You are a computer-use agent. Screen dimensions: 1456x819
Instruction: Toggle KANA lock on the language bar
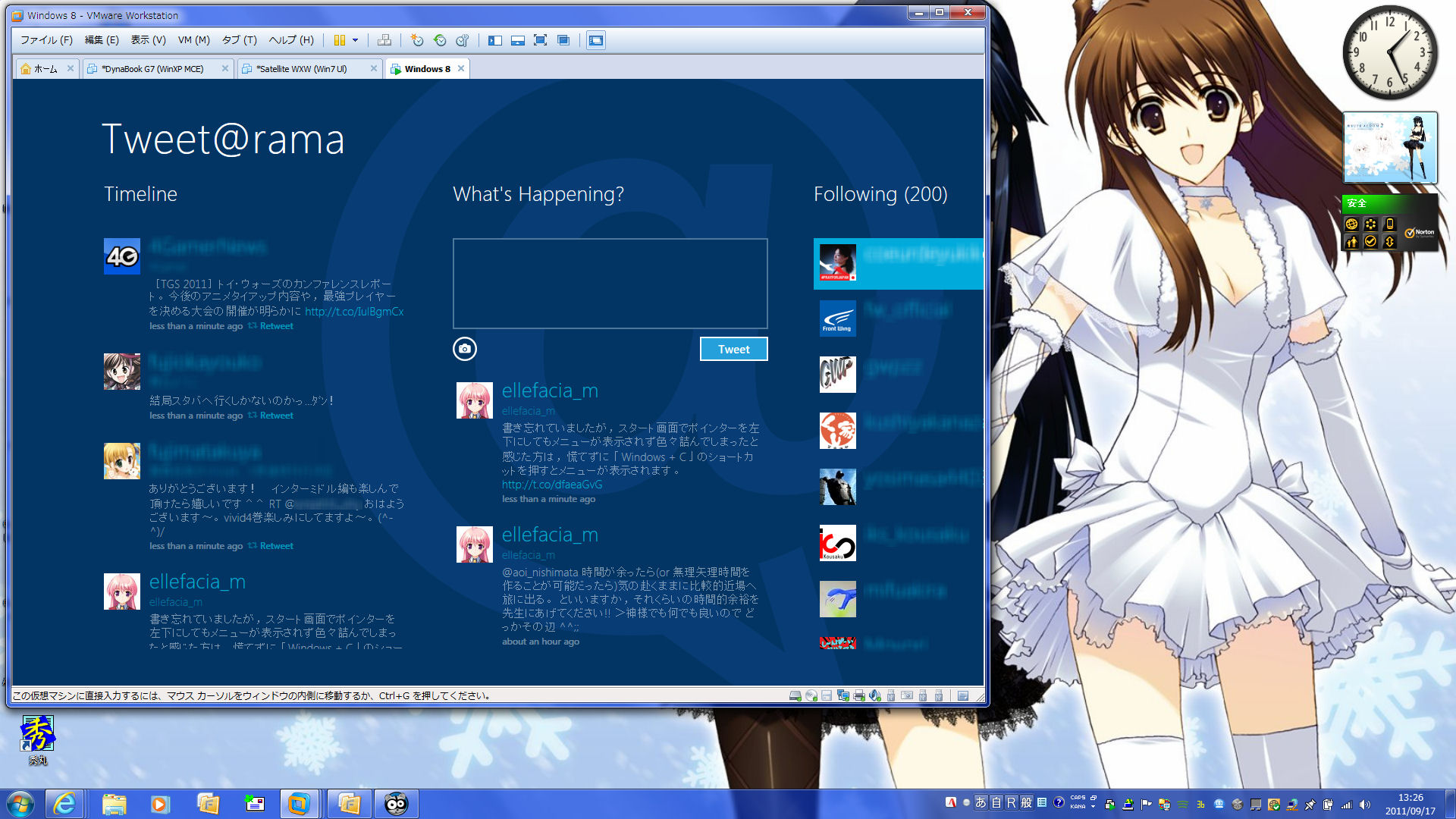click(x=1078, y=807)
